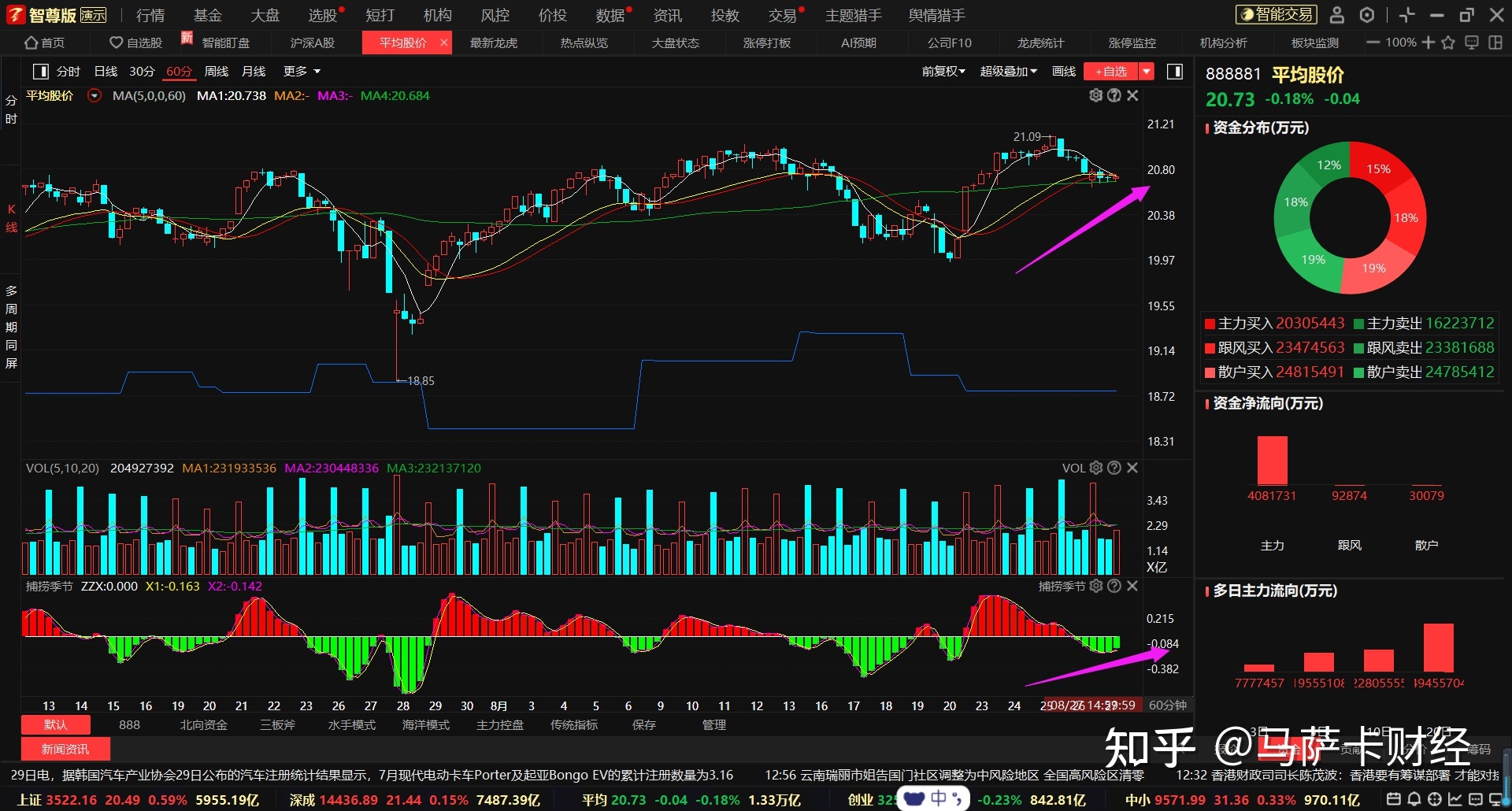Open help for the VOL indicator

[x=1114, y=468]
